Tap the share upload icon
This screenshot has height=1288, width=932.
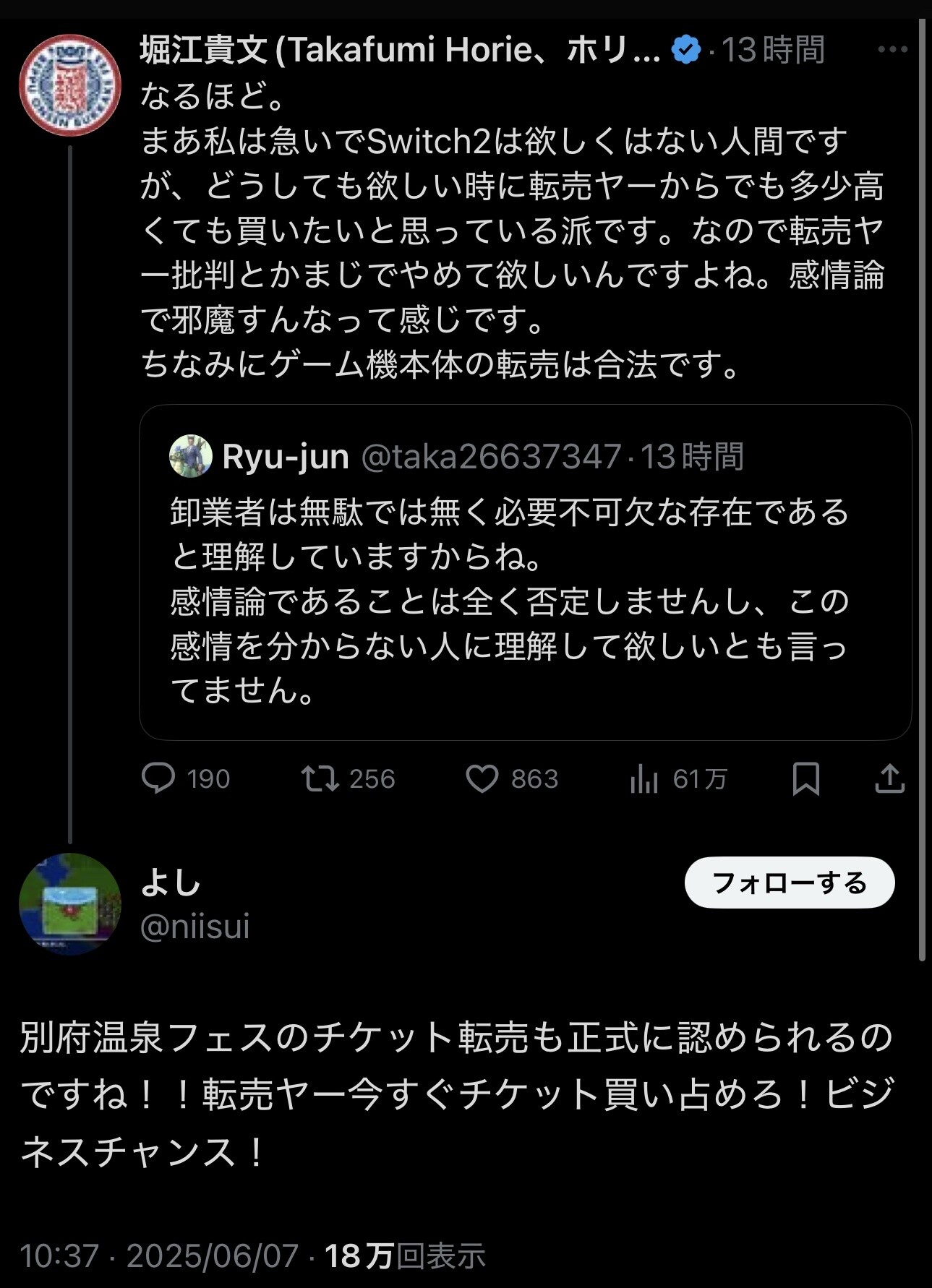[889, 778]
